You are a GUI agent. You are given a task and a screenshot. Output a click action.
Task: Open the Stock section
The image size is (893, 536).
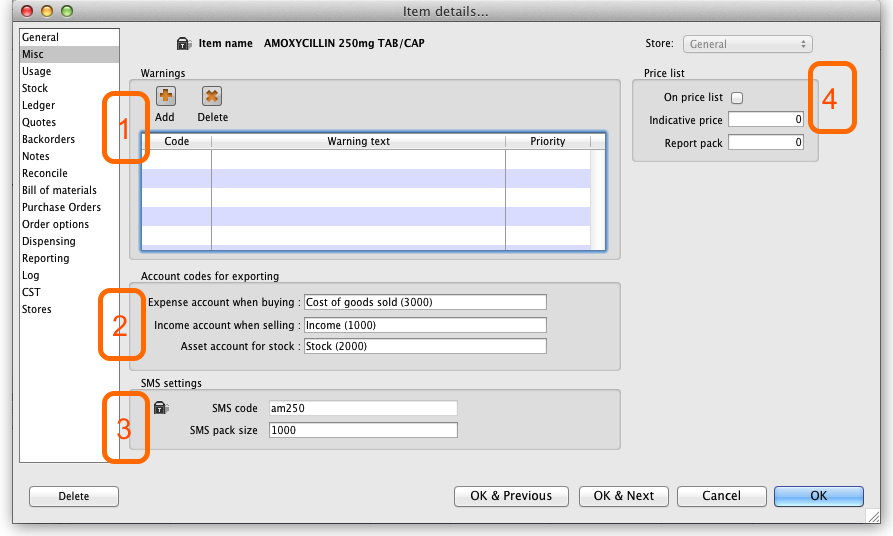(35, 88)
